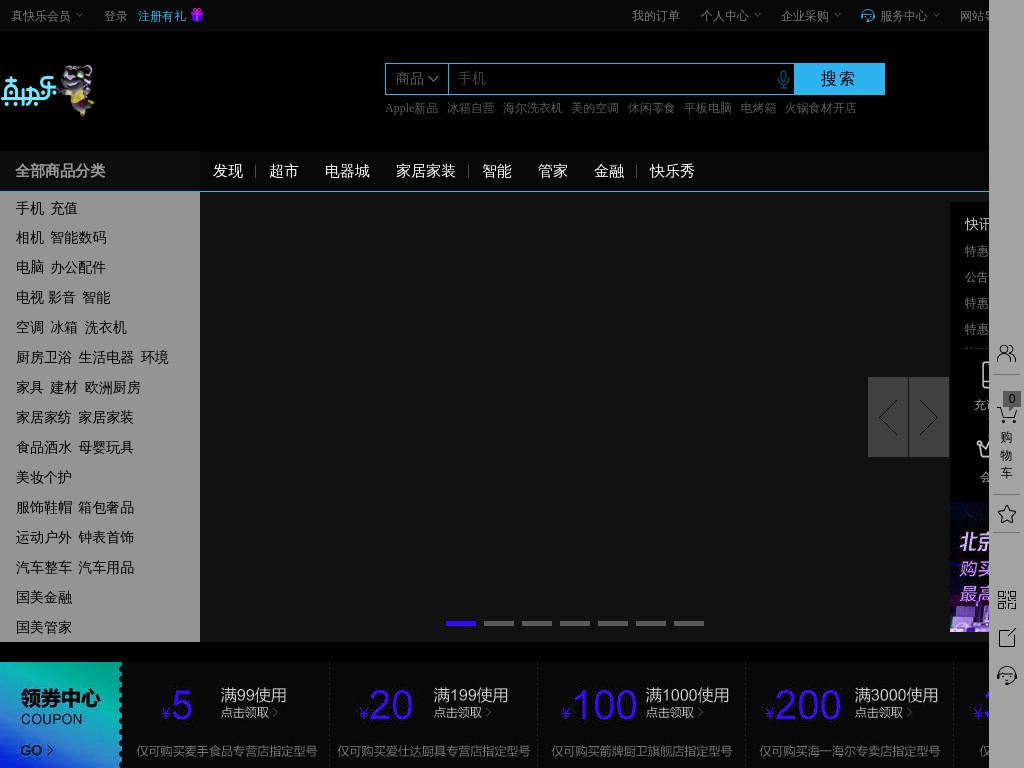Claim the ¥20 满199使用 coupon
The image size is (1024, 768).
click(x=434, y=715)
